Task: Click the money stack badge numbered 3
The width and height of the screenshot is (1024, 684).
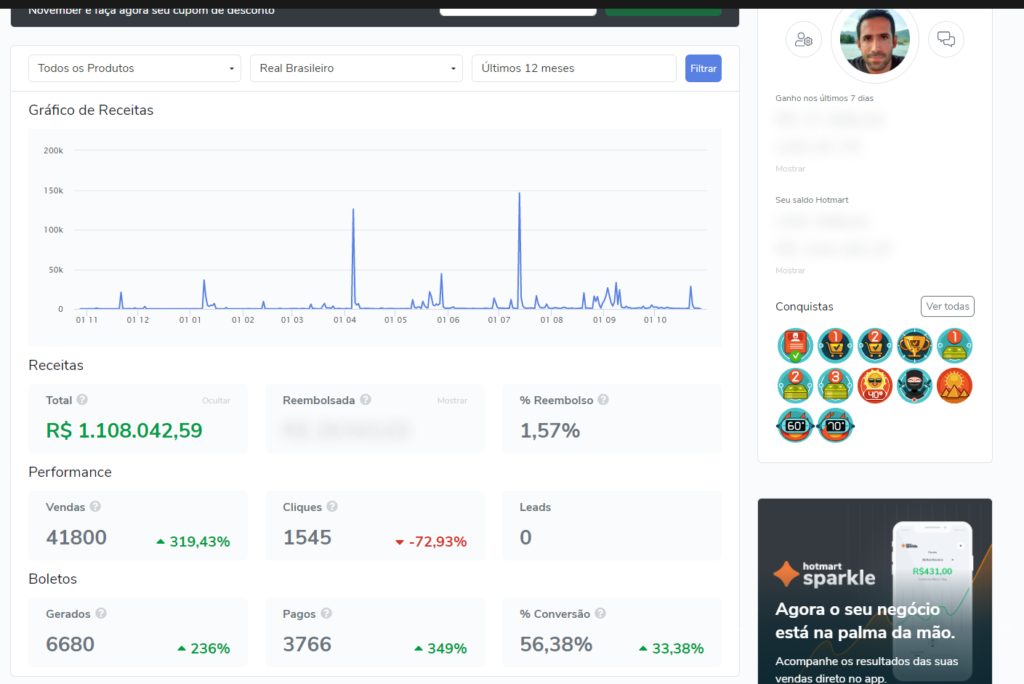Action: pyautogui.click(x=835, y=385)
